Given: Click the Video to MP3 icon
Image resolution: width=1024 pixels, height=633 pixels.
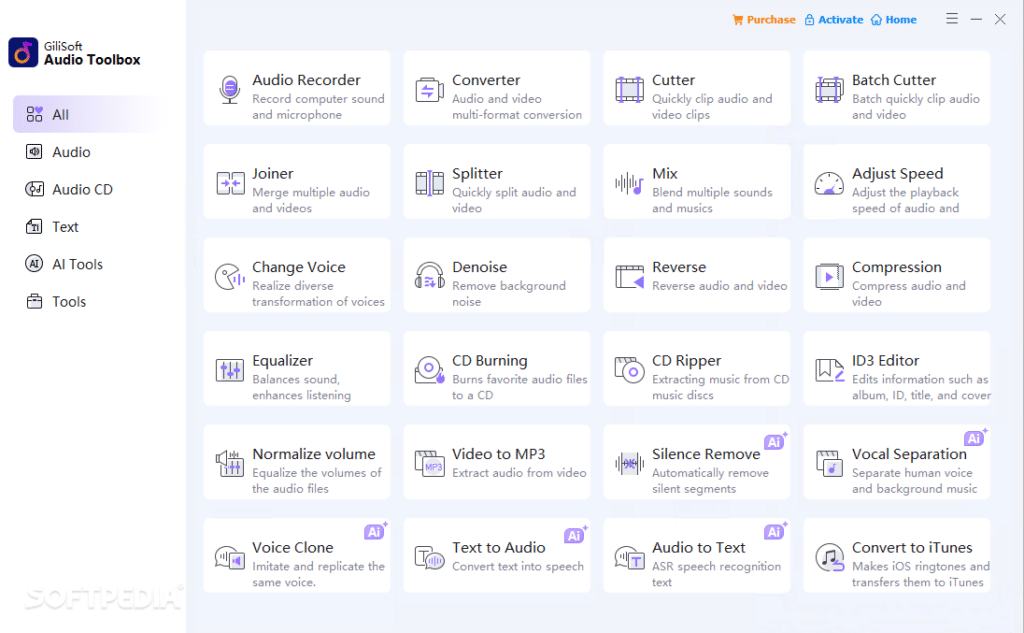Looking at the screenshot, I should coord(429,463).
